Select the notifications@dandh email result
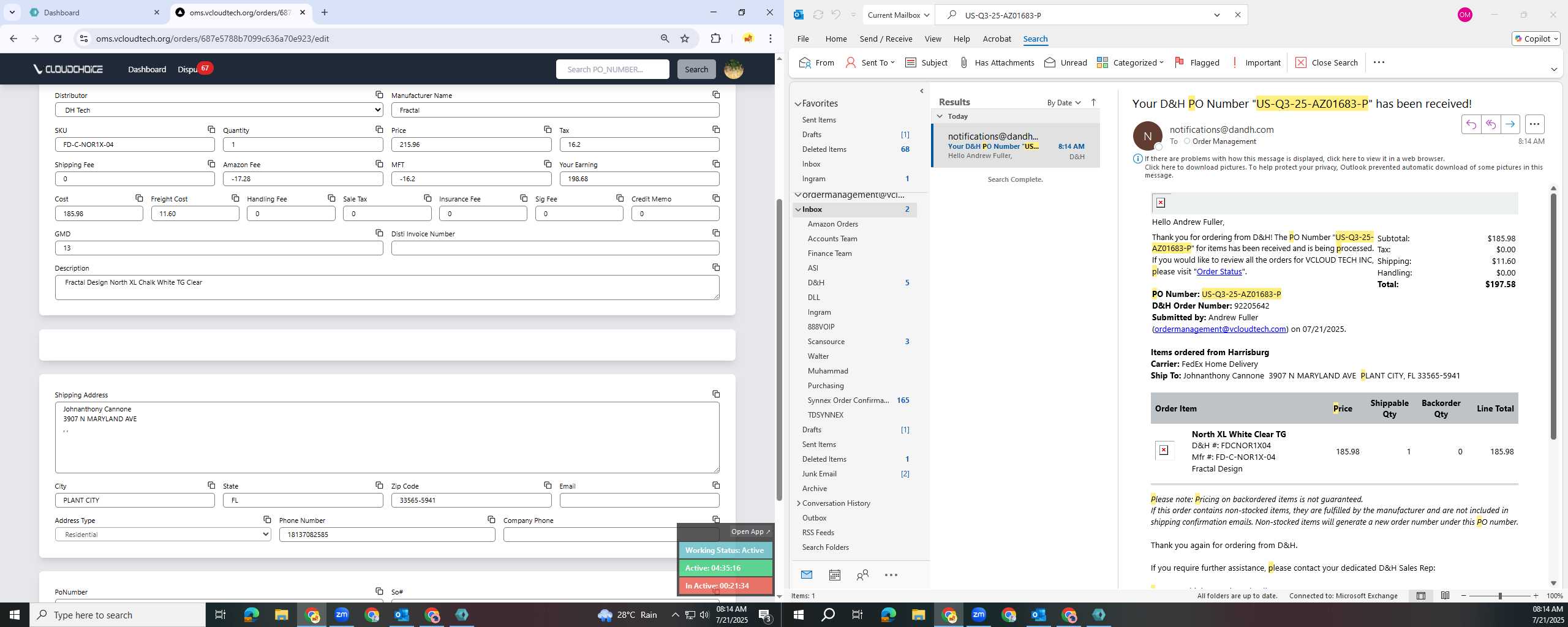 coord(1016,146)
